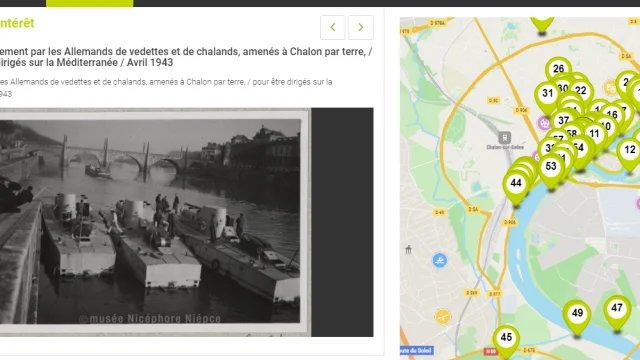The width and height of the screenshot is (640, 360).
Task: Select map marker number 26
Action: click(x=558, y=69)
